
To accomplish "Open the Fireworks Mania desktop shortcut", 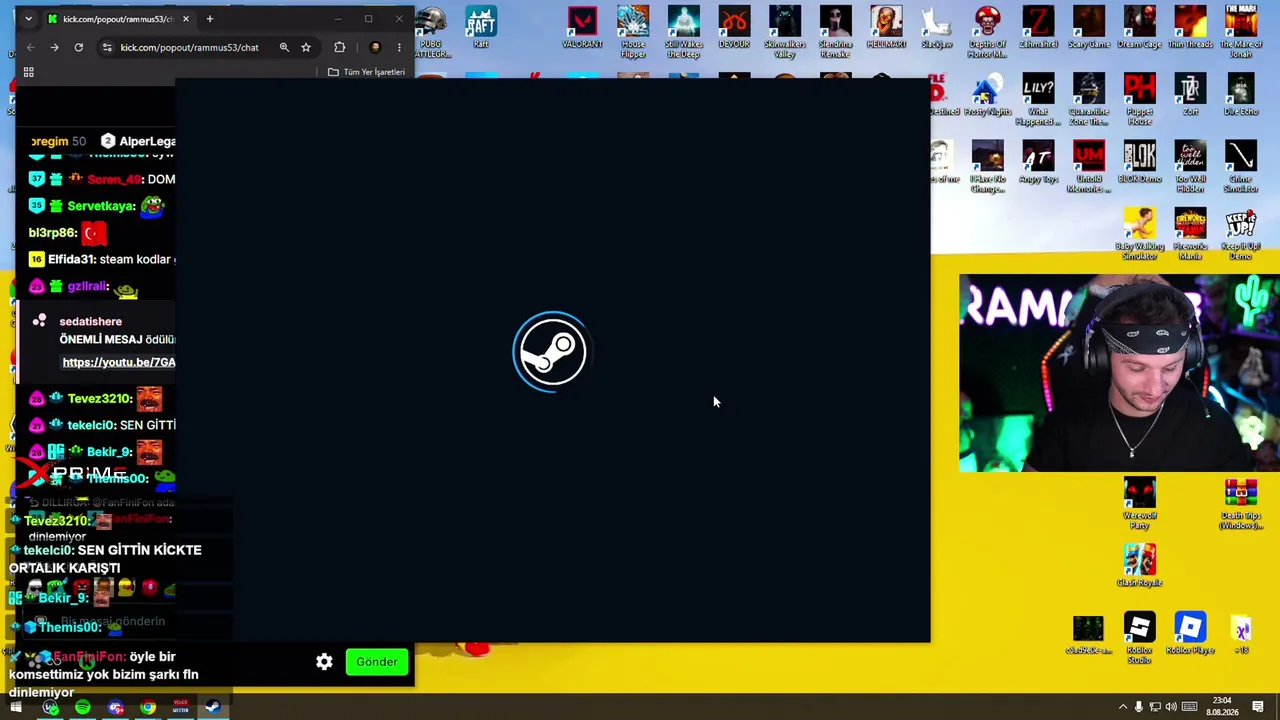I will (1190, 235).
